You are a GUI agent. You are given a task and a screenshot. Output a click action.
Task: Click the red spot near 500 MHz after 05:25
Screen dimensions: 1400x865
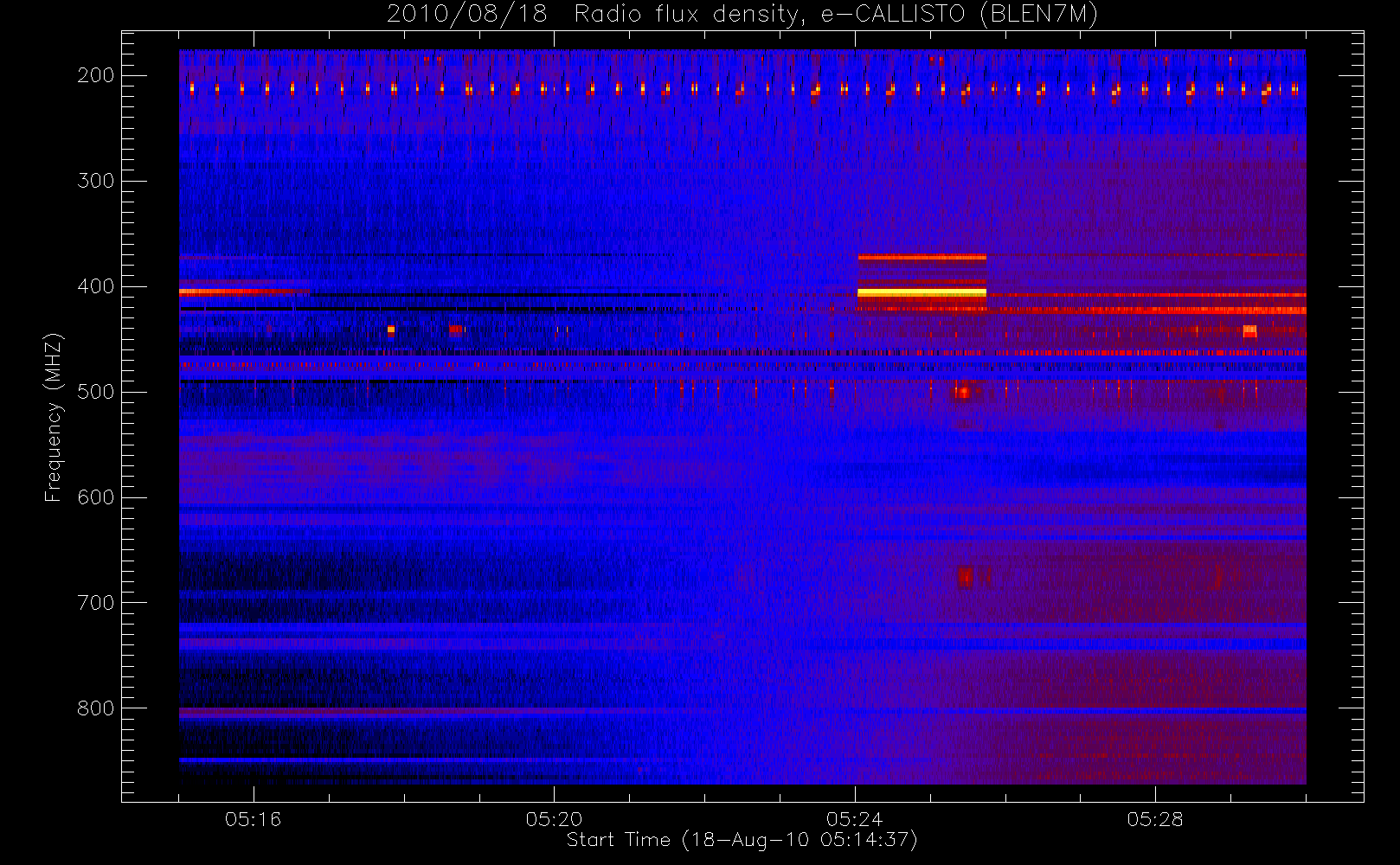click(963, 393)
